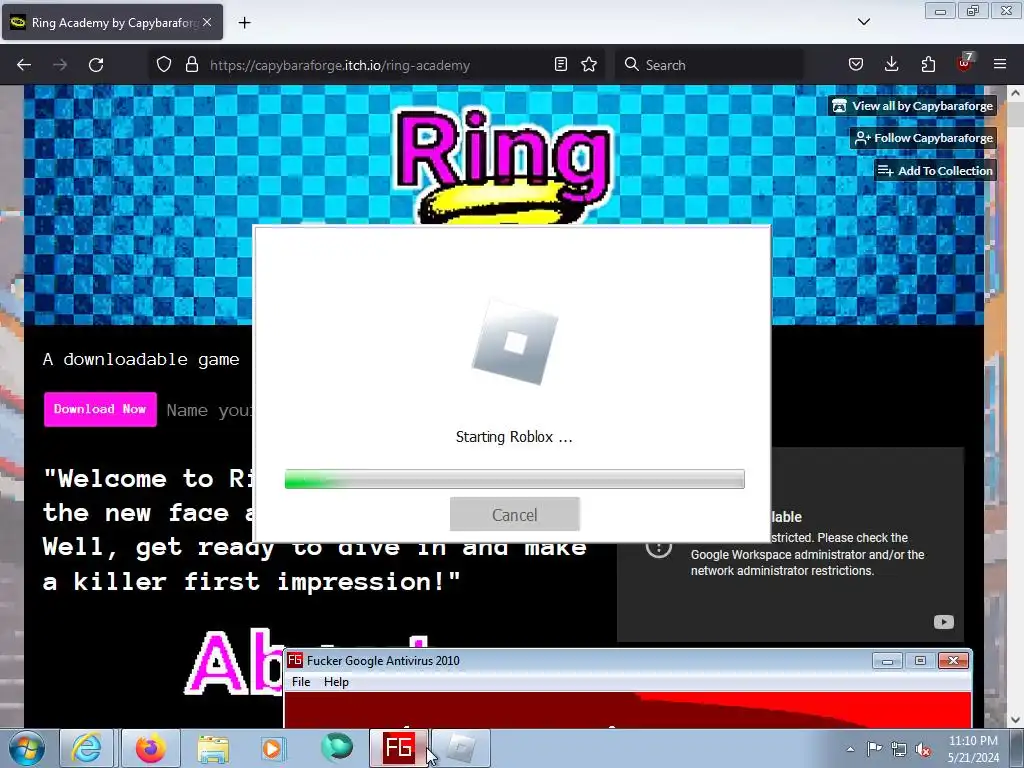
Task: Launch Internet Explorer from the taskbar
Action: tap(87, 748)
